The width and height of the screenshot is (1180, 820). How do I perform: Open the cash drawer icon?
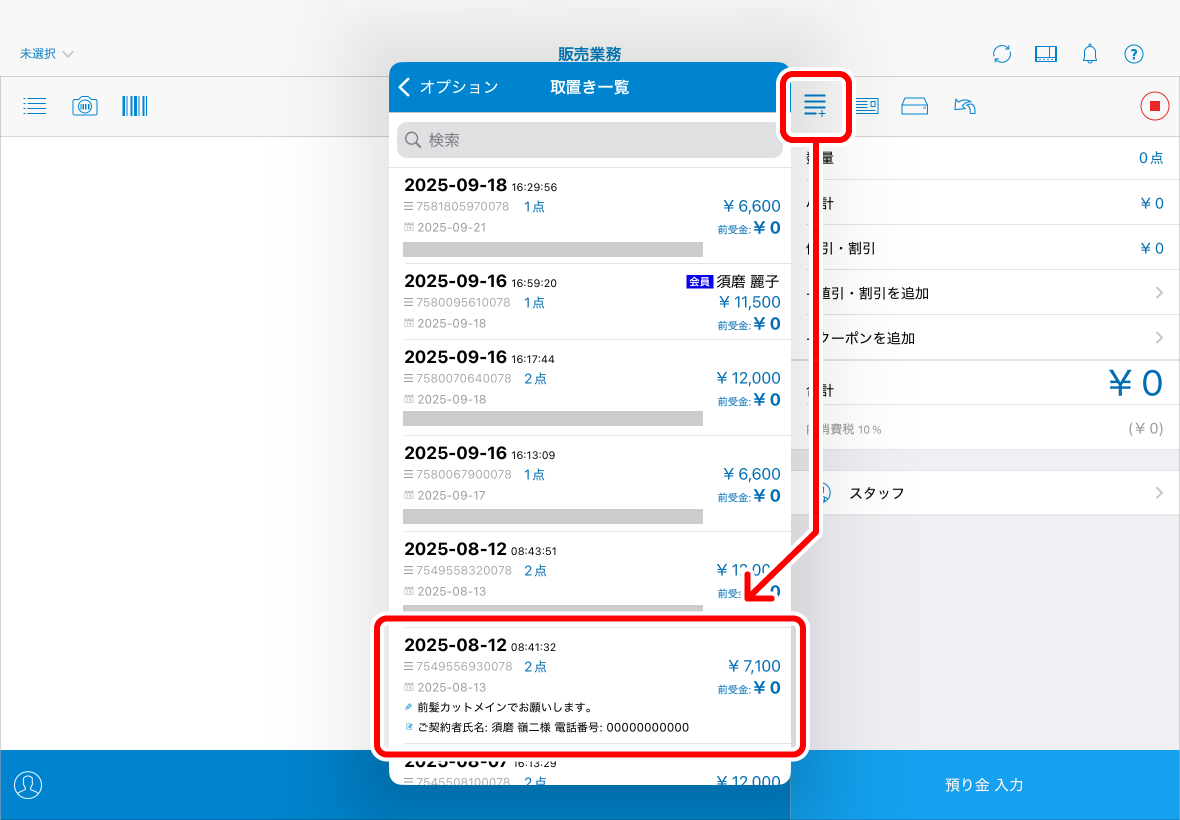pos(915,106)
